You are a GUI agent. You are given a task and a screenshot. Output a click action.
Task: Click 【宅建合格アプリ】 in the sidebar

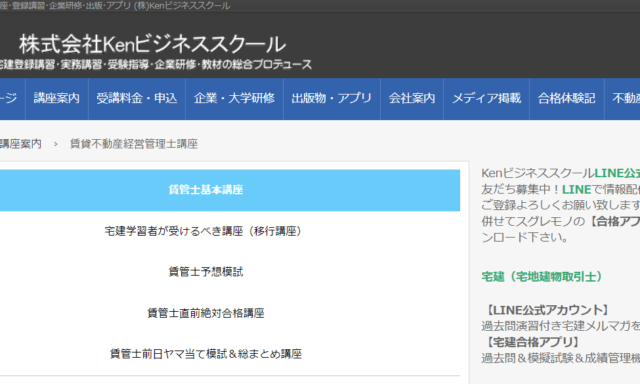(x=532, y=342)
